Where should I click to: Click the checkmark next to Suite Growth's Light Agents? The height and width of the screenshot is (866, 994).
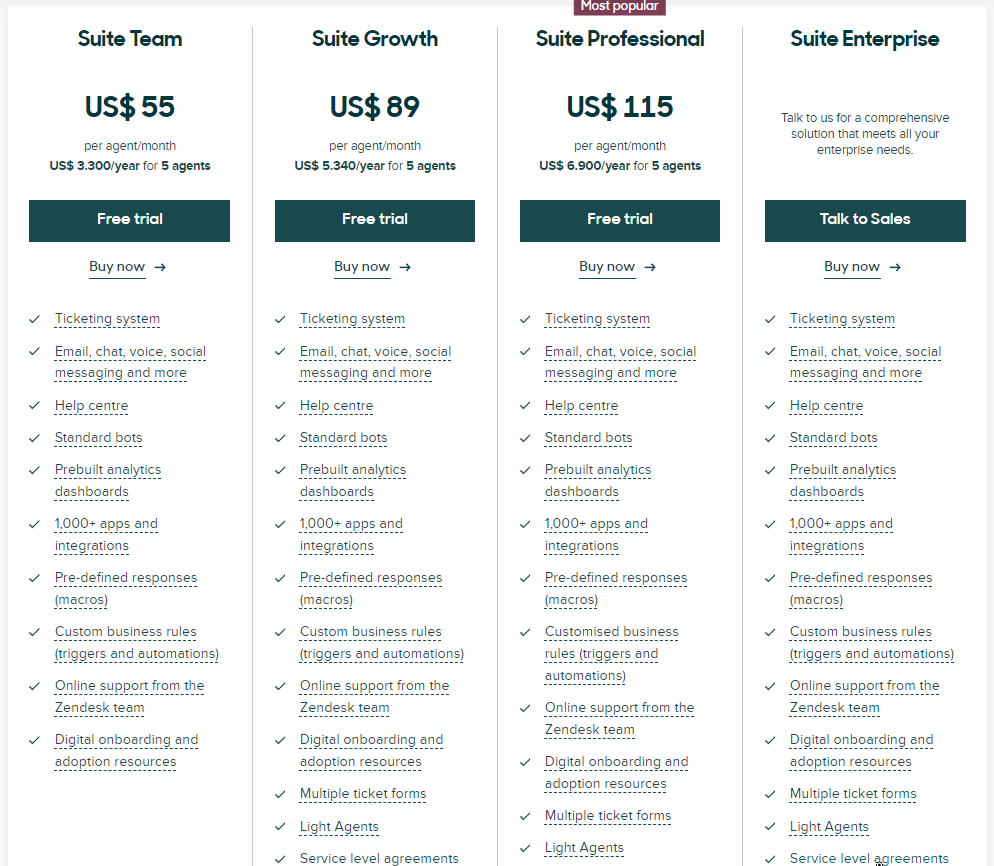[x=280, y=827]
